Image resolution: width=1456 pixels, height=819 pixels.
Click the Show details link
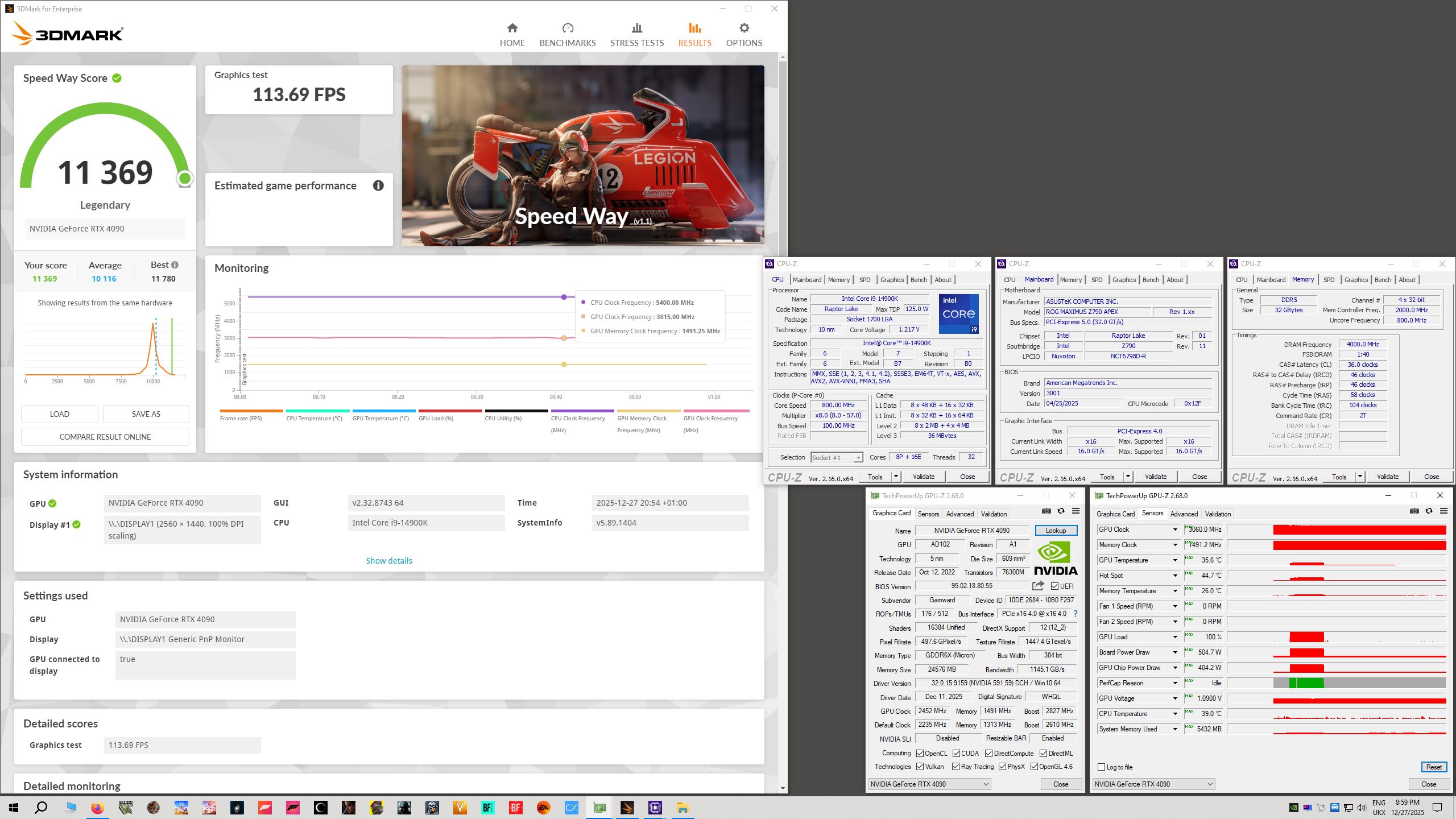click(389, 561)
